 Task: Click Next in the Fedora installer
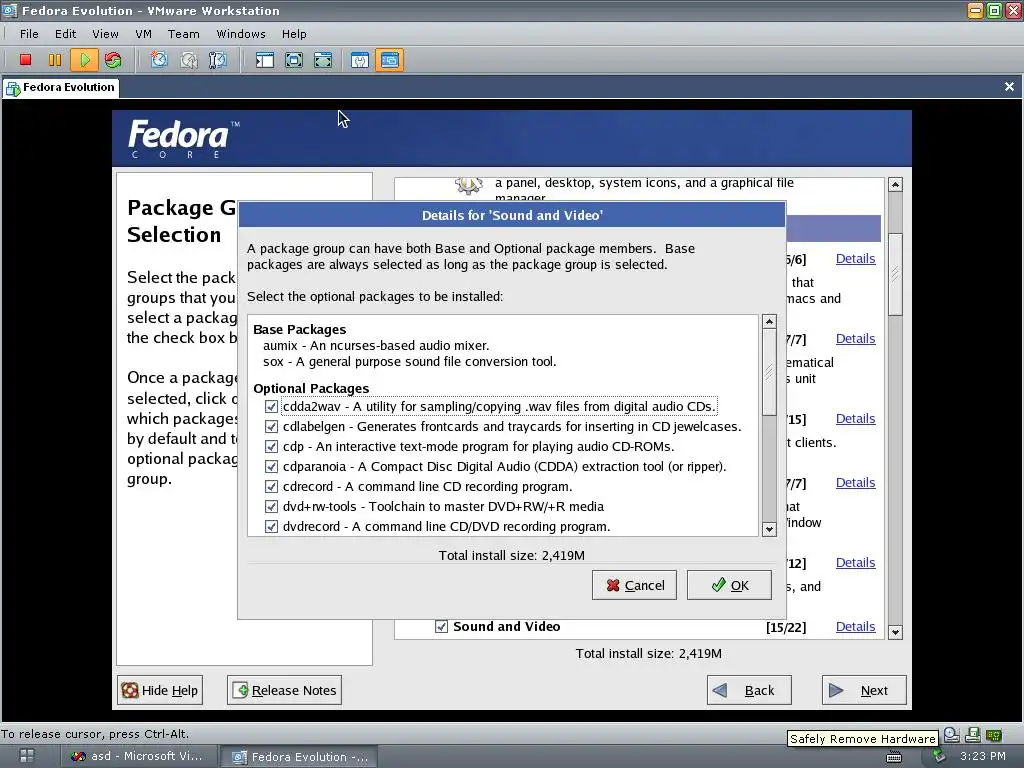[x=864, y=690]
